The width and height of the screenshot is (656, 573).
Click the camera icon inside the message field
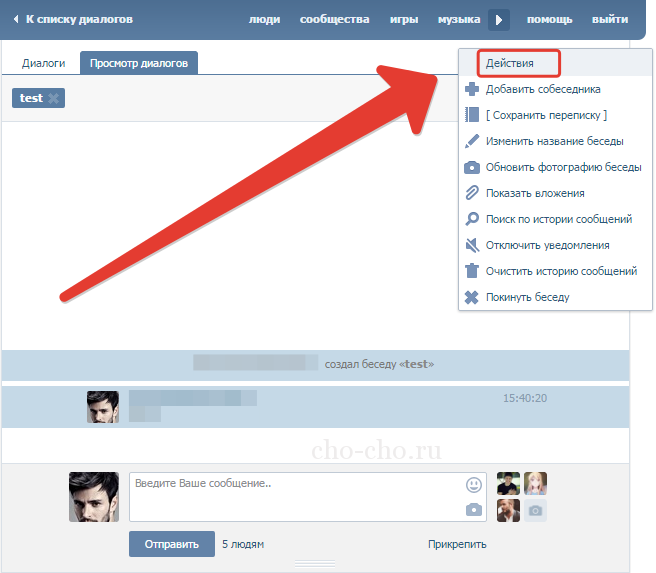click(x=473, y=510)
